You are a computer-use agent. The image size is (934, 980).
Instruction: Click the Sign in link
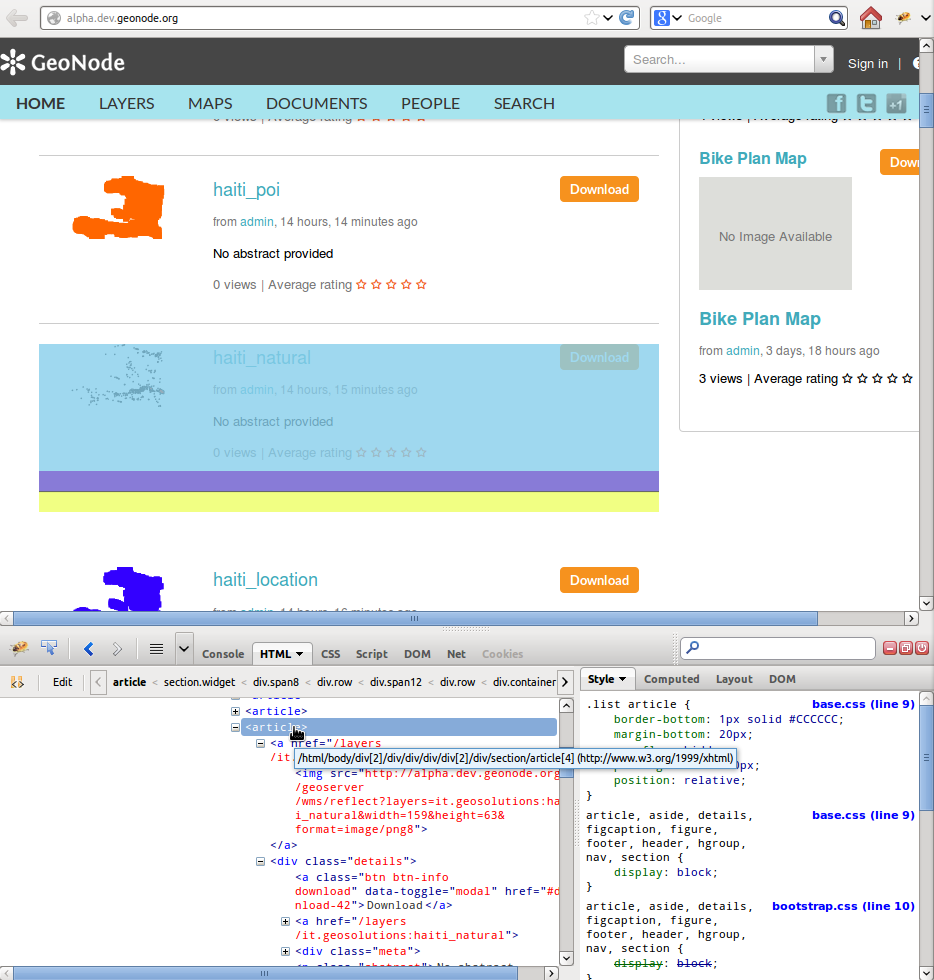coord(867,63)
